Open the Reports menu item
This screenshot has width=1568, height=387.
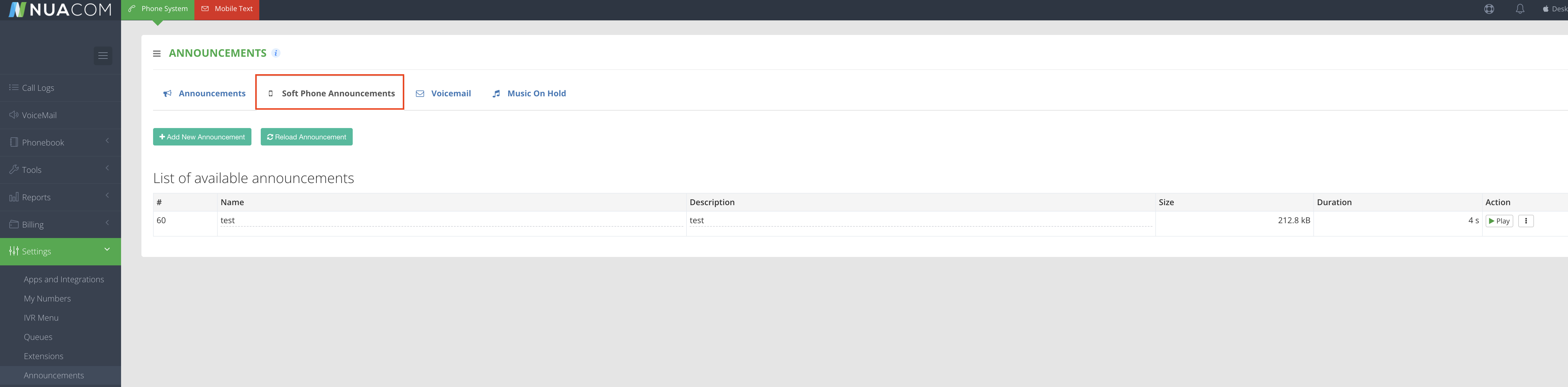[x=60, y=197]
